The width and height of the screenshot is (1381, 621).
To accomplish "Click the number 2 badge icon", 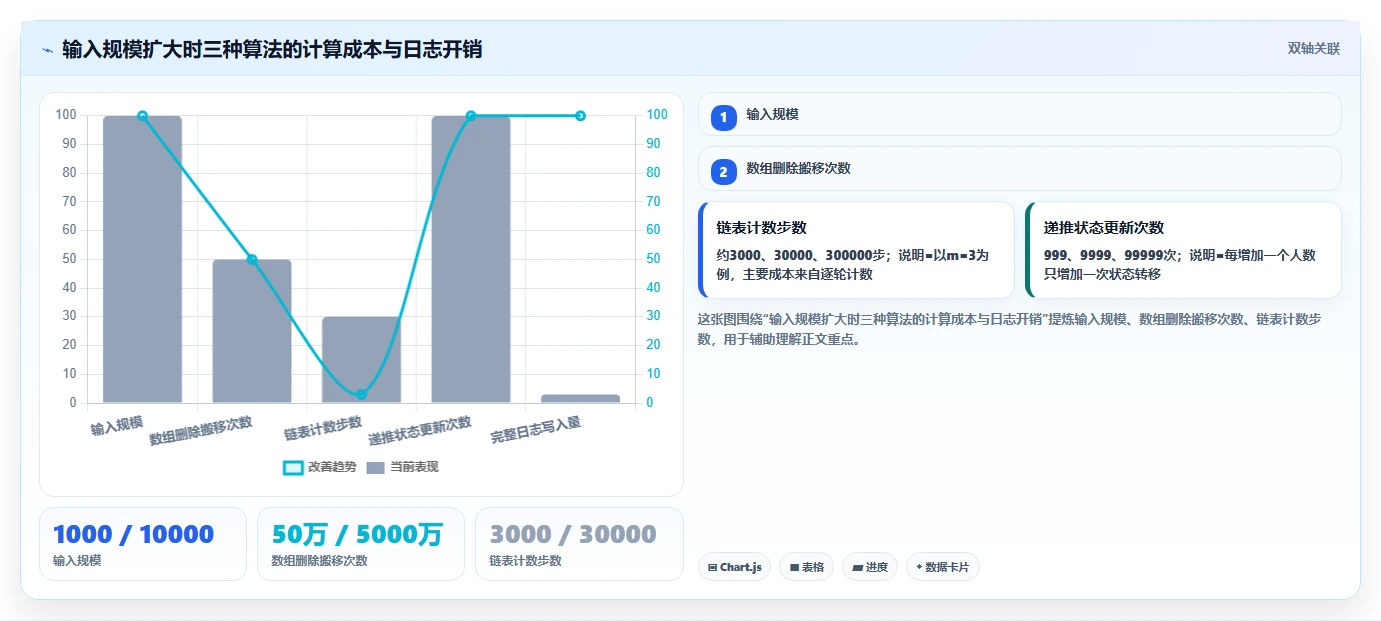I will (724, 172).
